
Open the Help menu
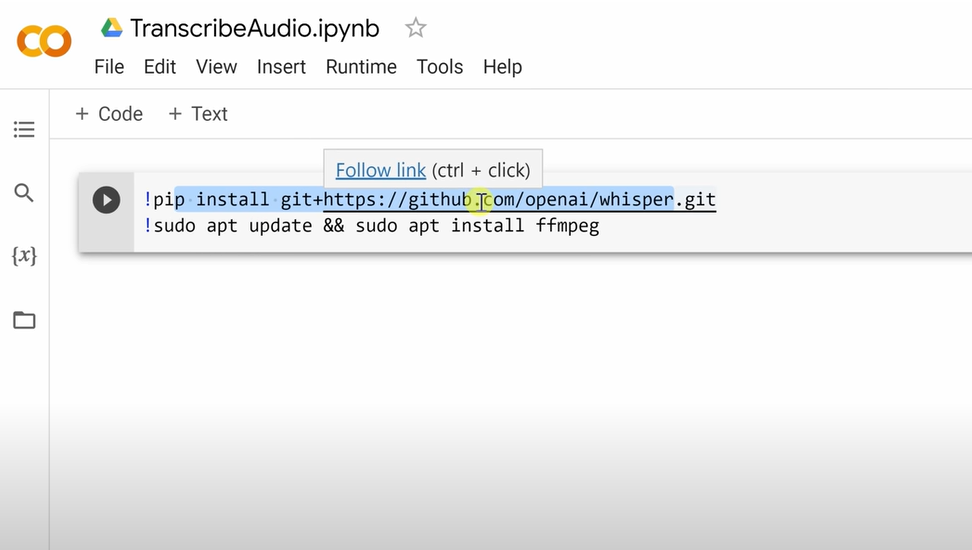502,67
